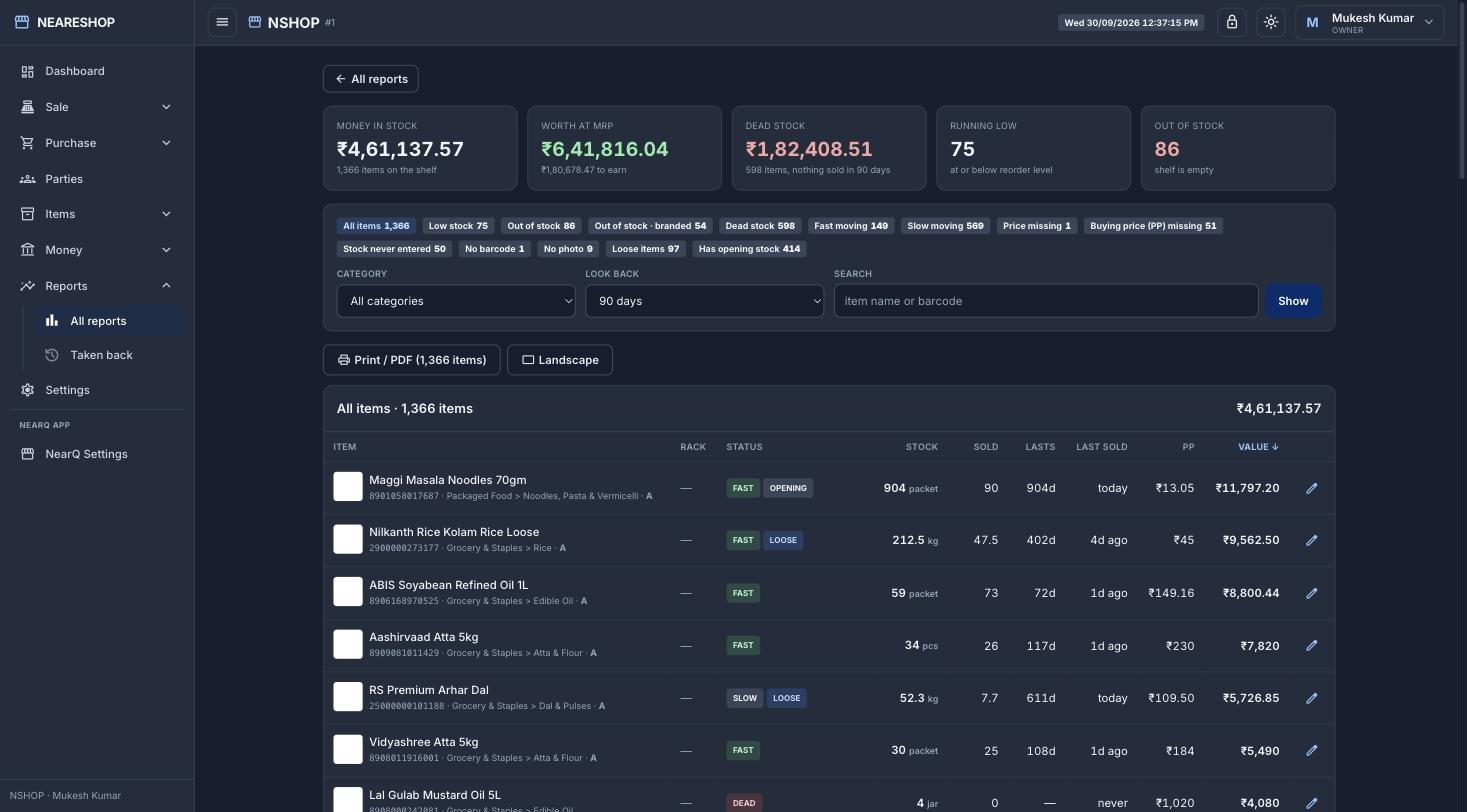
Task: Expand the Money menu chevron
Action: point(166,250)
